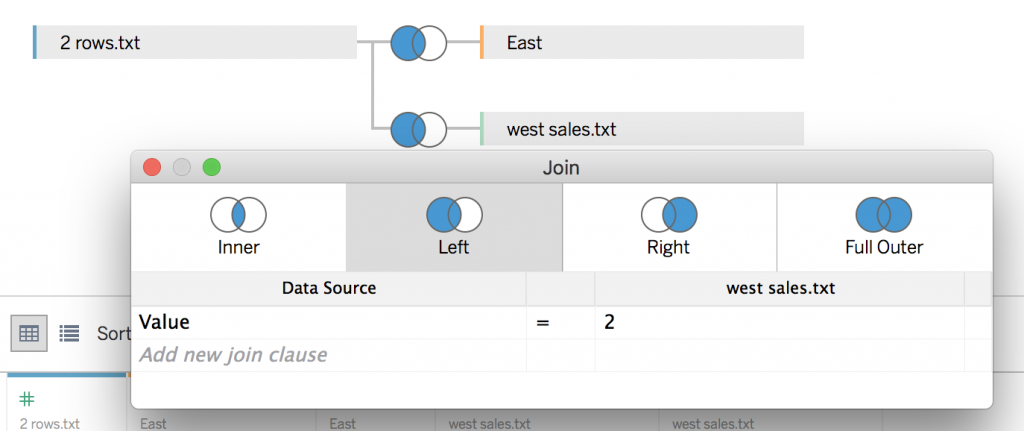Open the Value field in Data Source column
Screen dimensions: 1024x431
[328, 323]
